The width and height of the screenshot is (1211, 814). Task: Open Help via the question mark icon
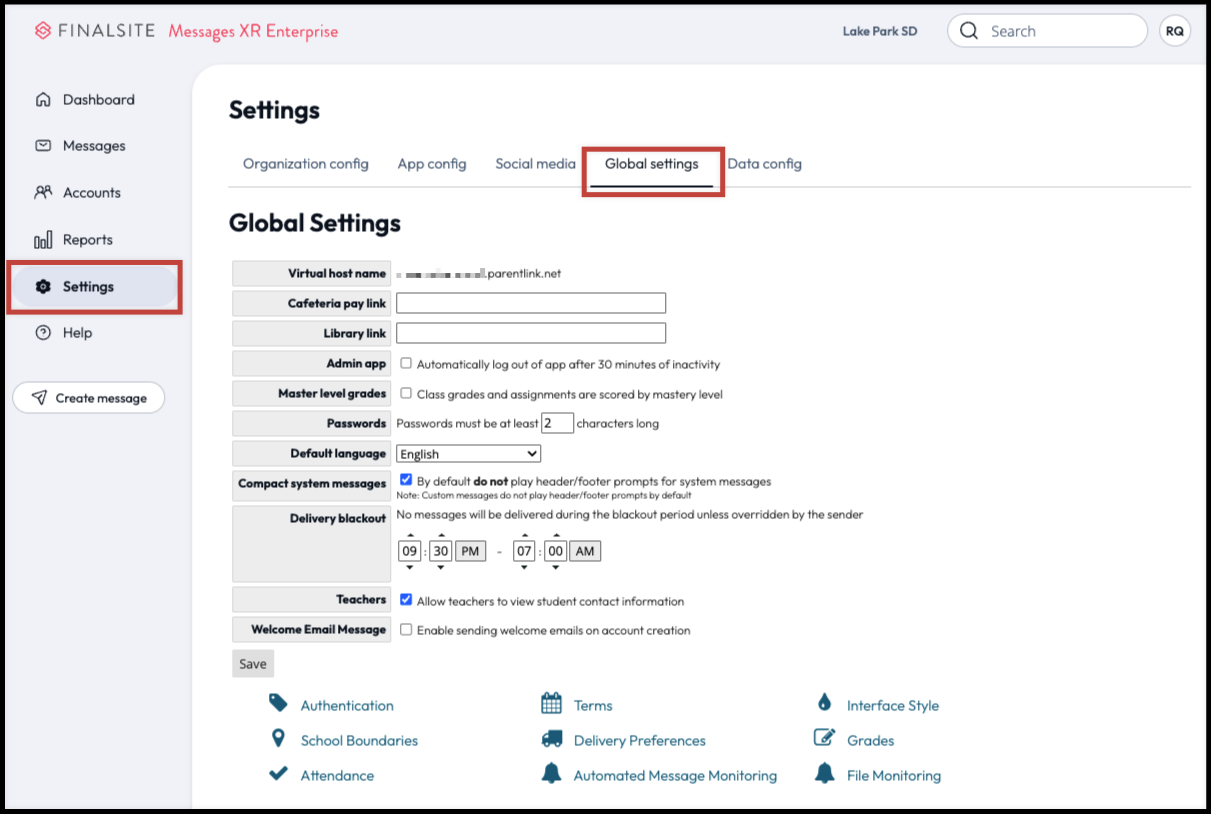coord(42,332)
